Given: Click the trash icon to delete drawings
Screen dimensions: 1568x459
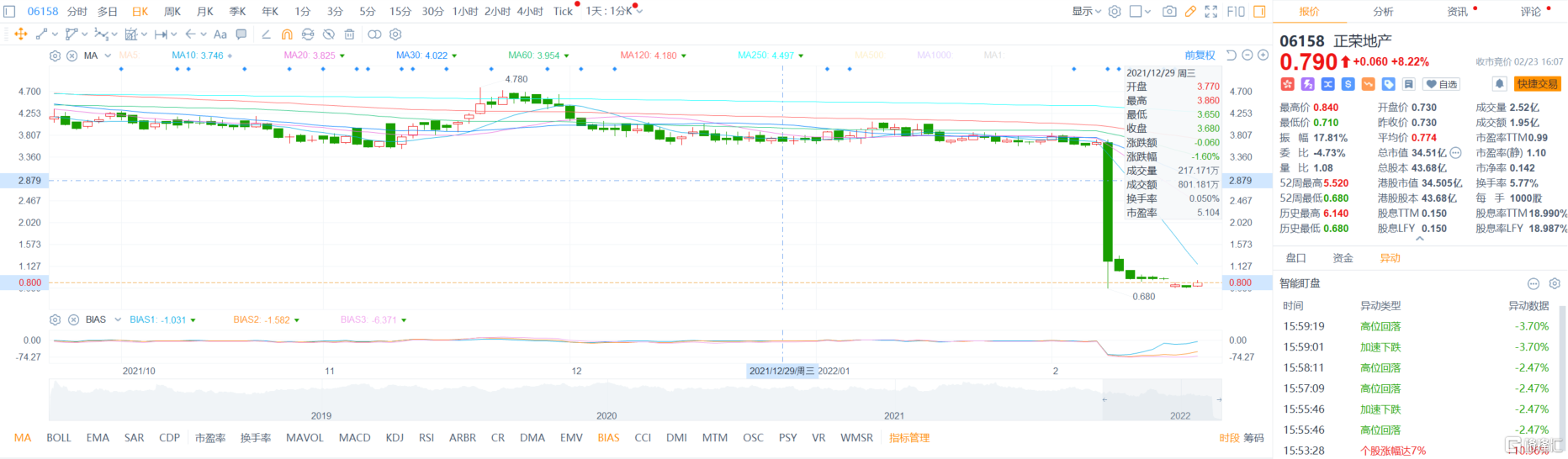Looking at the screenshot, I should [x=349, y=34].
